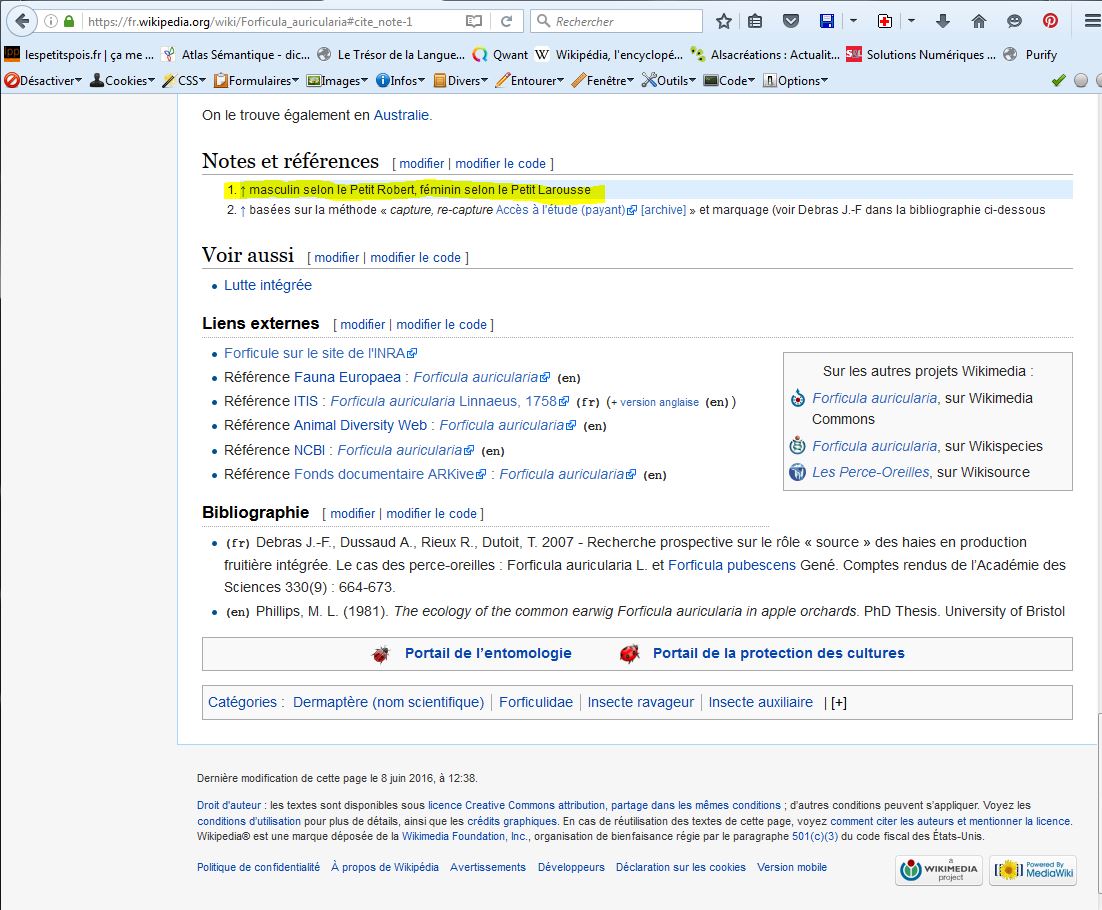
Task: Reload the page with the refresh icon
Action: [507, 21]
